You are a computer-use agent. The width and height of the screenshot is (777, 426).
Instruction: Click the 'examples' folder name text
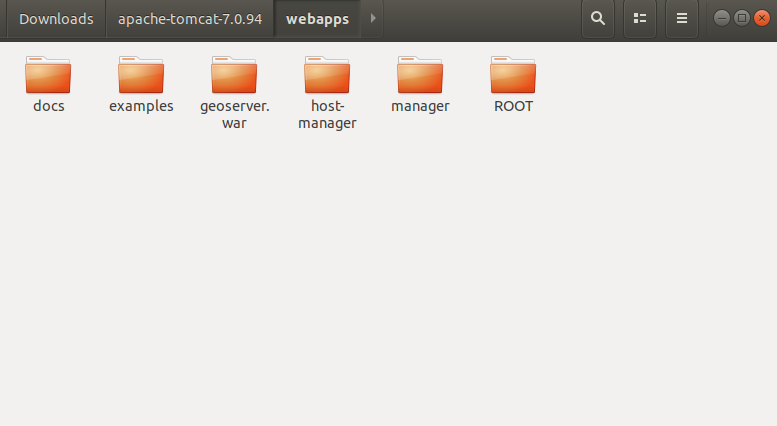coord(141,106)
